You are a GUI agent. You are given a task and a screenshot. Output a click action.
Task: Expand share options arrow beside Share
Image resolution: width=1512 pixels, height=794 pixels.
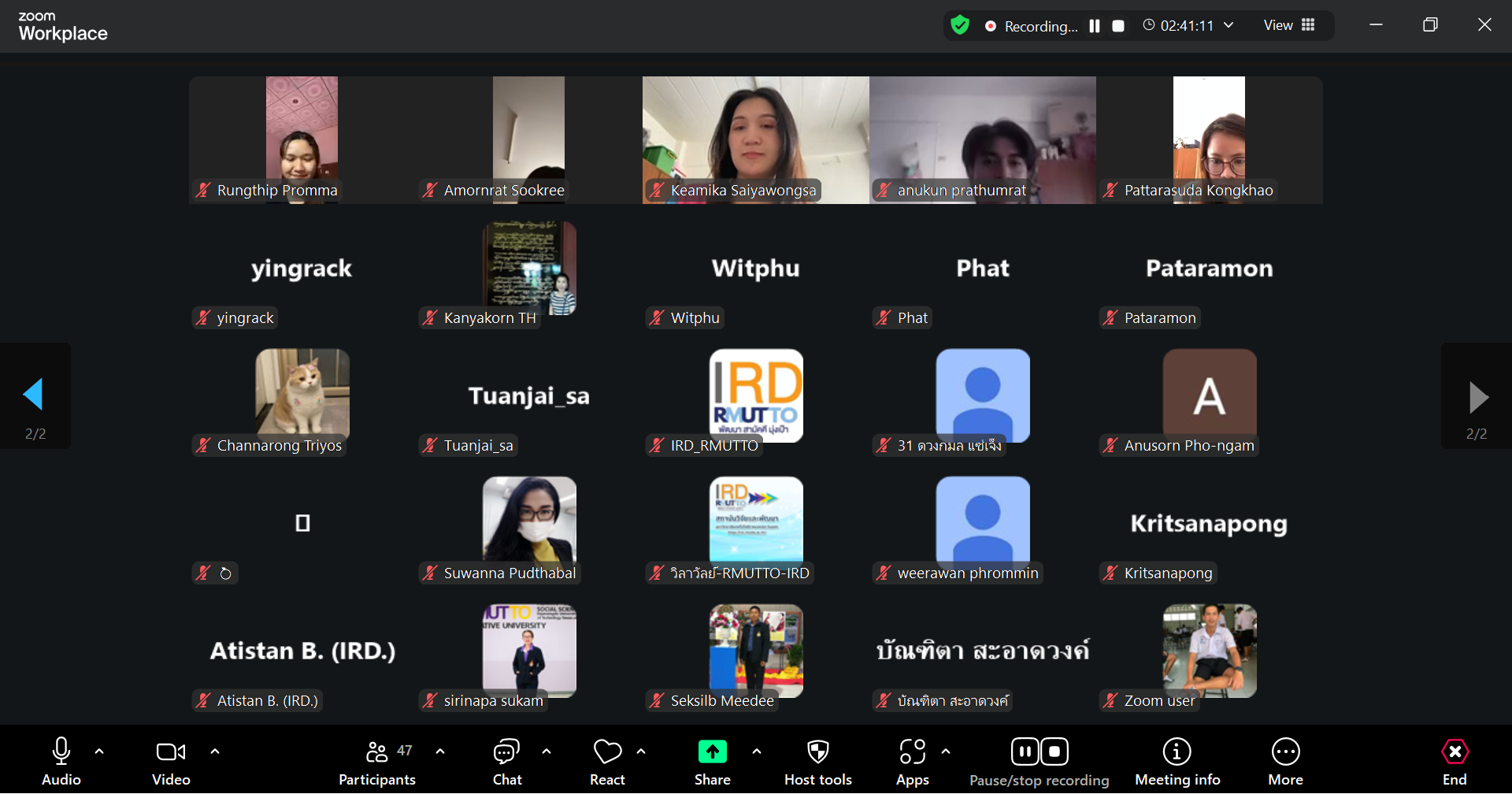(x=757, y=751)
